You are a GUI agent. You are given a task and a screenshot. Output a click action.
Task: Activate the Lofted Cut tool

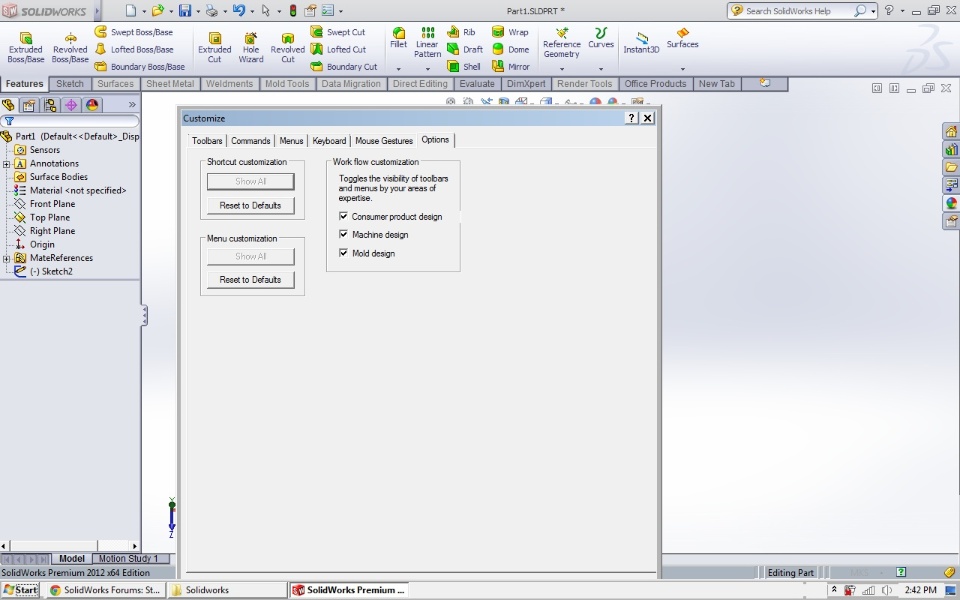click(x=338, y=49)
